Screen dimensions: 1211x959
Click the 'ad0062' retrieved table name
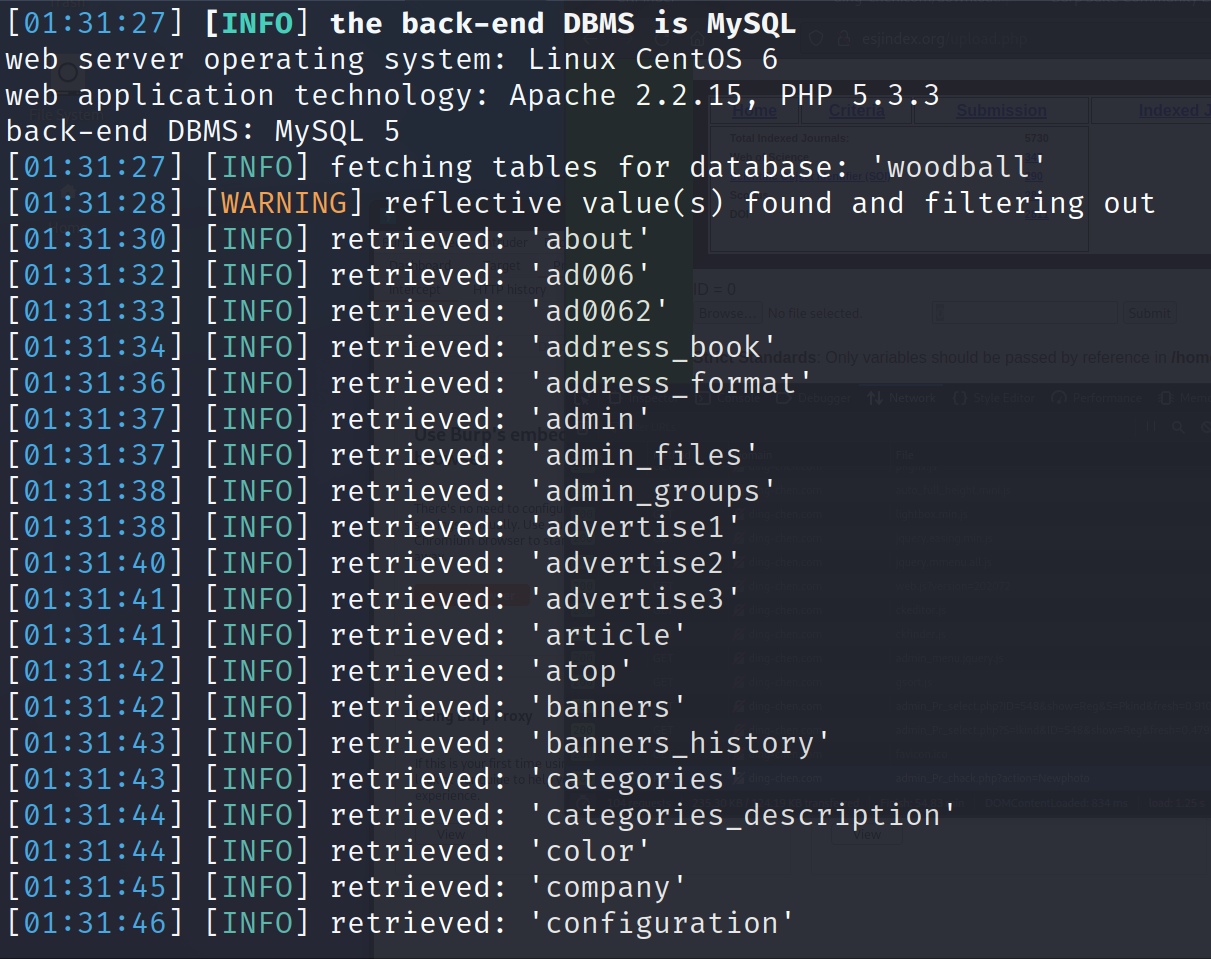pos(599,311)
